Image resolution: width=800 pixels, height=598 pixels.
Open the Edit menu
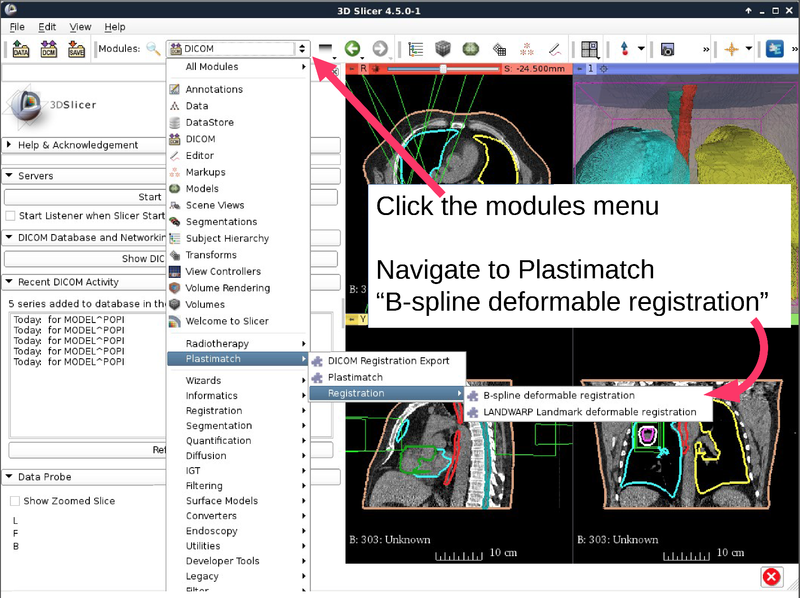tap(47, 26)
